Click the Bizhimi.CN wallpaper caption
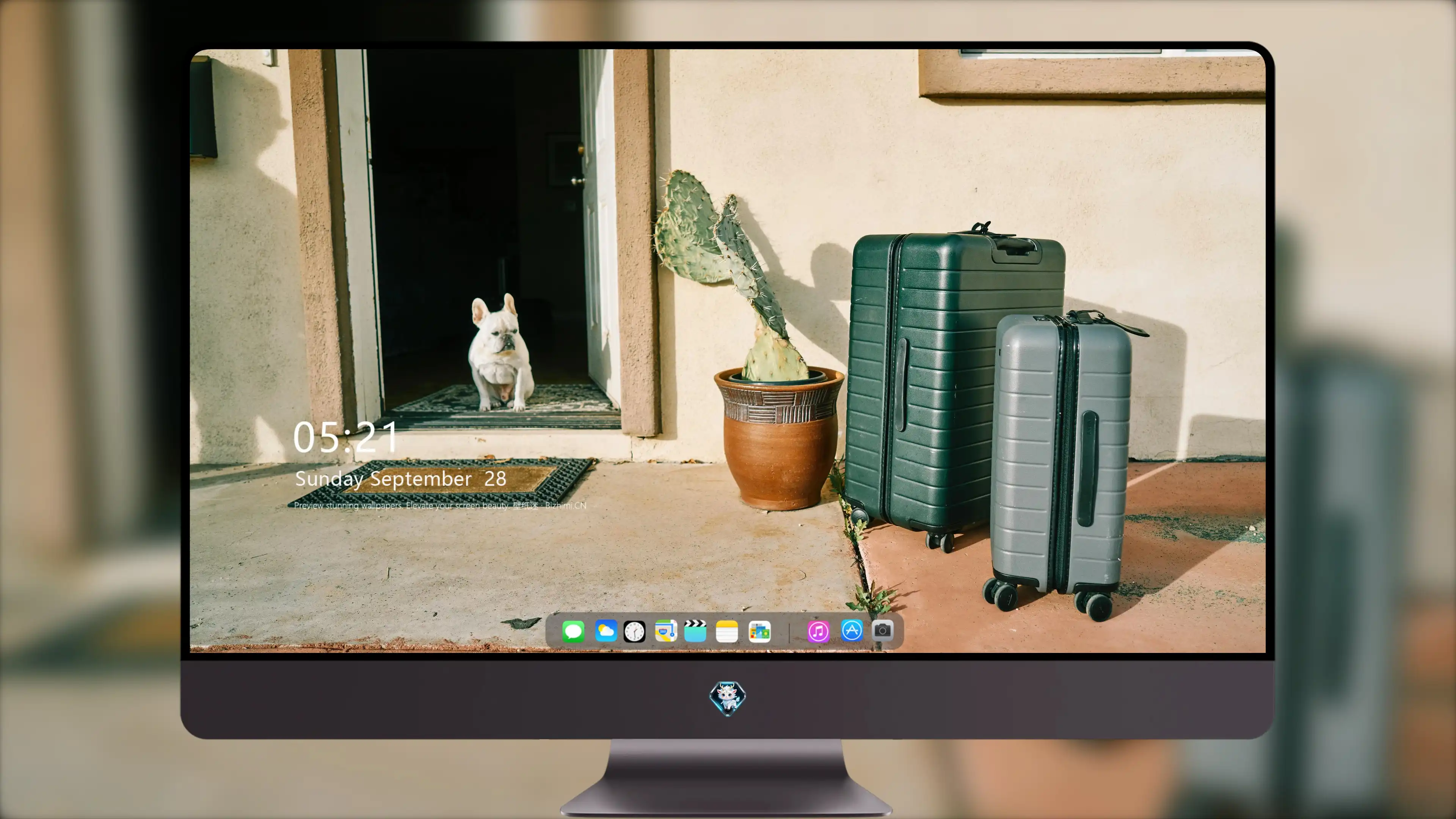1456x819 pixels. click(440, 505)
